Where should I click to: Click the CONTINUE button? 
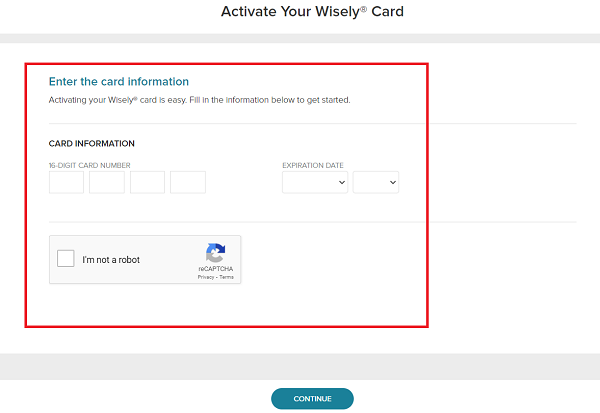(312, 398)
